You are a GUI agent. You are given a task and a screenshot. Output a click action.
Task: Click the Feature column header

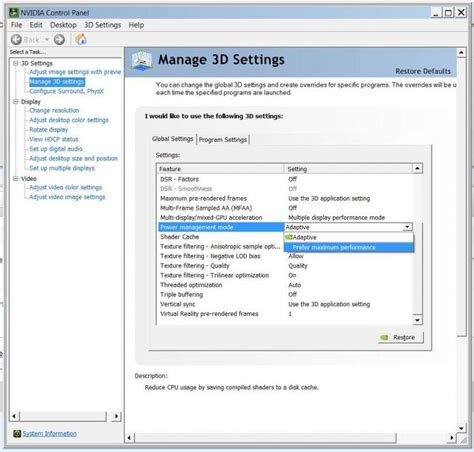coord(220,169)
